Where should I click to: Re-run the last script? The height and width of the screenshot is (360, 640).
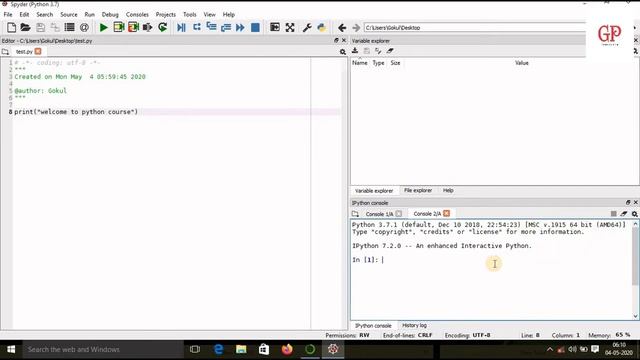(x=162, y=27)
